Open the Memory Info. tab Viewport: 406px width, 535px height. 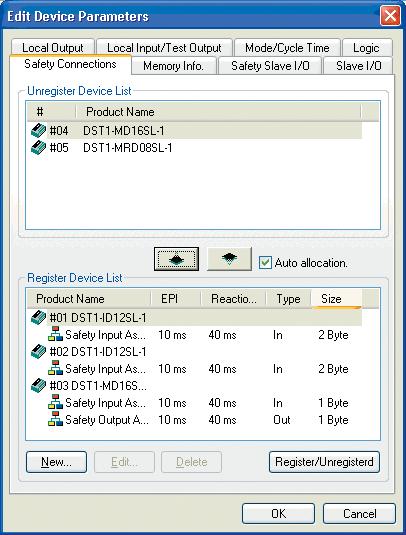[173, 66]
